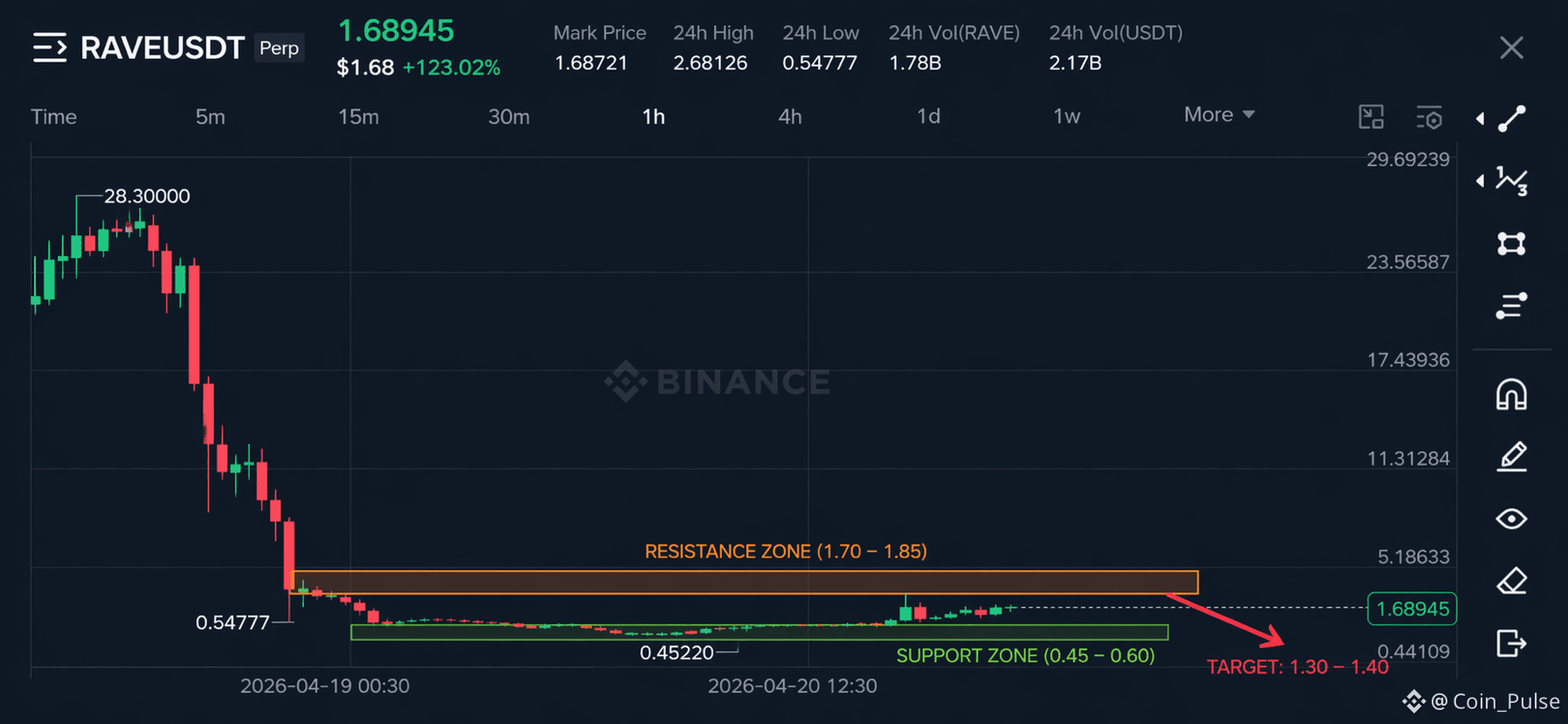Click the 24h High value 2.68126
The image size is (1568, 724).
pyautogui.click(x=711, y=63)
